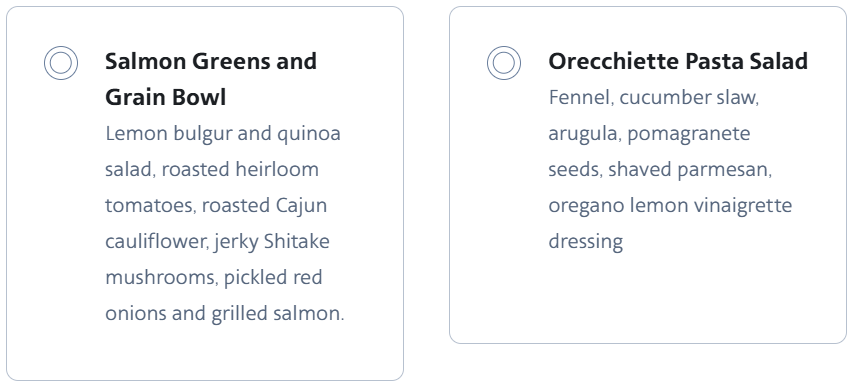Select the Salmon Greens and Grain Bowl radio button
Viewport: 863px width, 391px height.
[61, 63]
